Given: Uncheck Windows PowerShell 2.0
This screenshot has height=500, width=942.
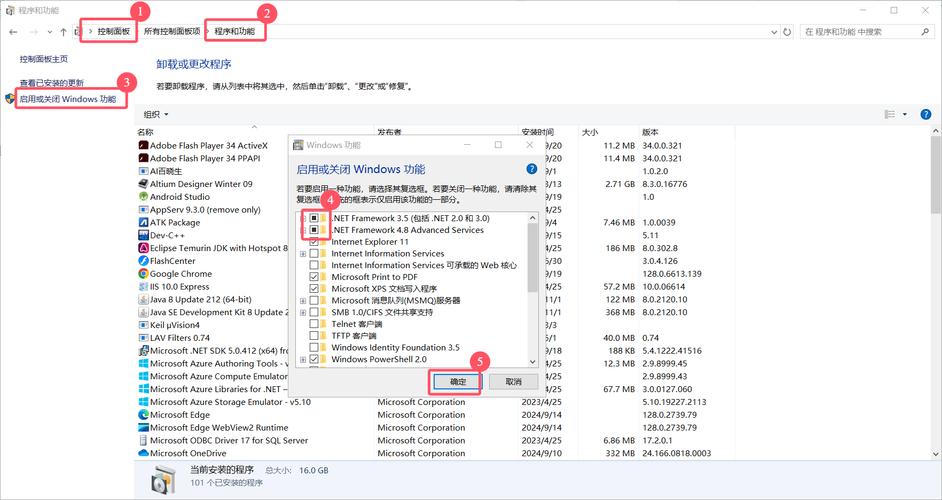Looking at the screenshot, I should tap(314, 359).
